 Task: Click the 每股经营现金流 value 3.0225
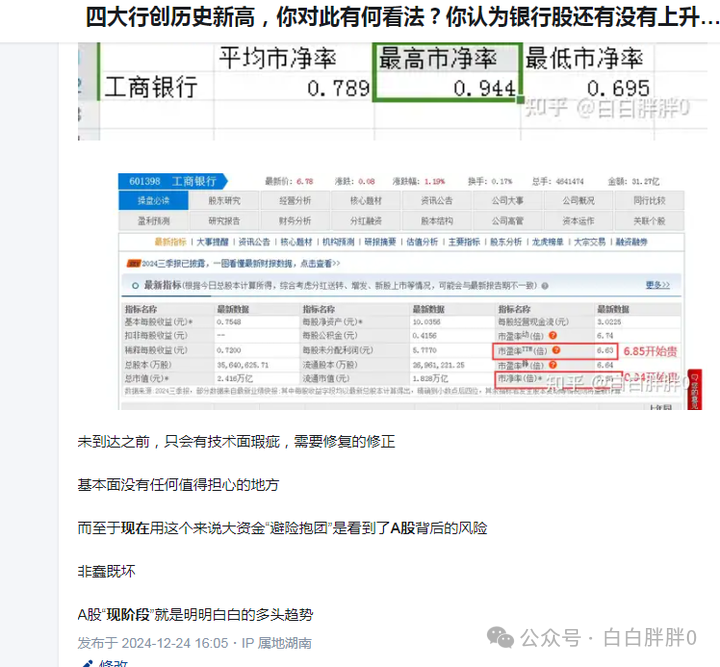609,322
